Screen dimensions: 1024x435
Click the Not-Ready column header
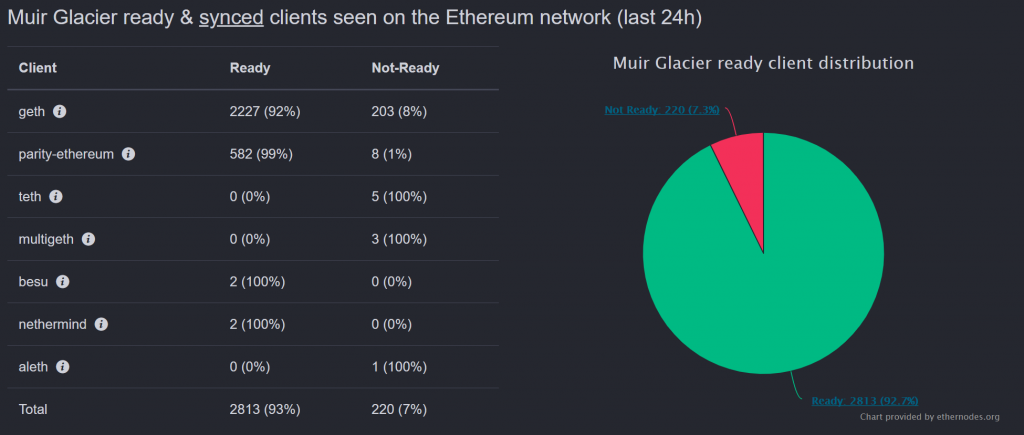pos(405,68)
